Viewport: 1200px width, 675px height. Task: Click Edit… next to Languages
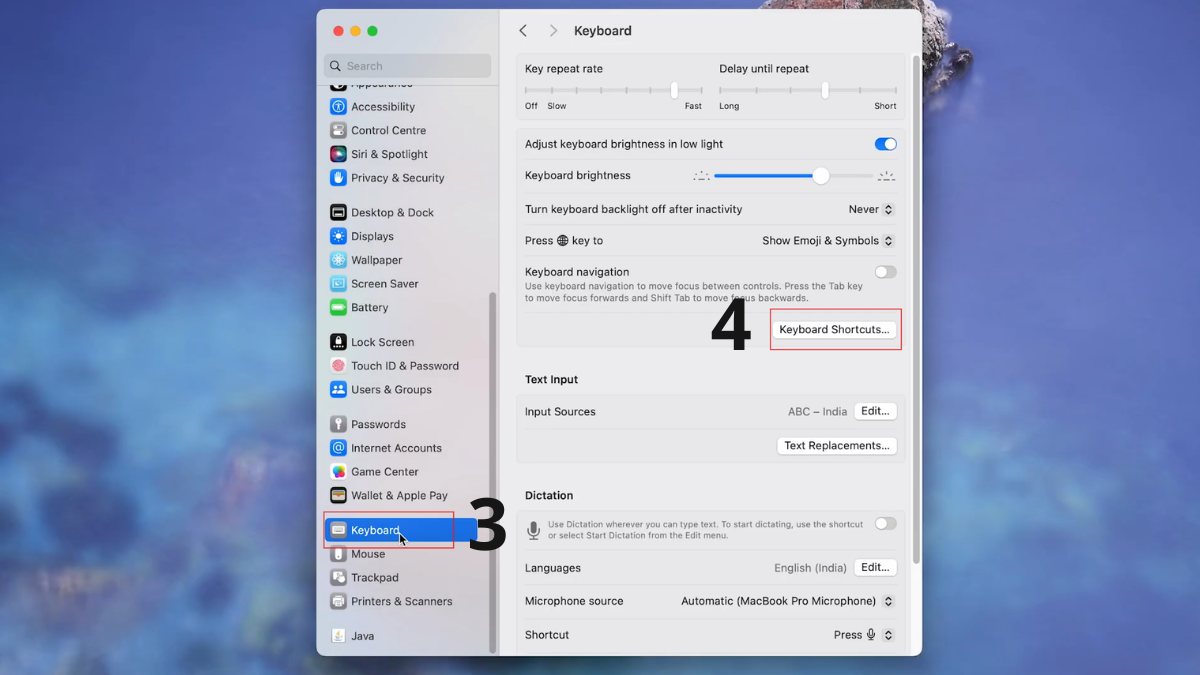875,567
